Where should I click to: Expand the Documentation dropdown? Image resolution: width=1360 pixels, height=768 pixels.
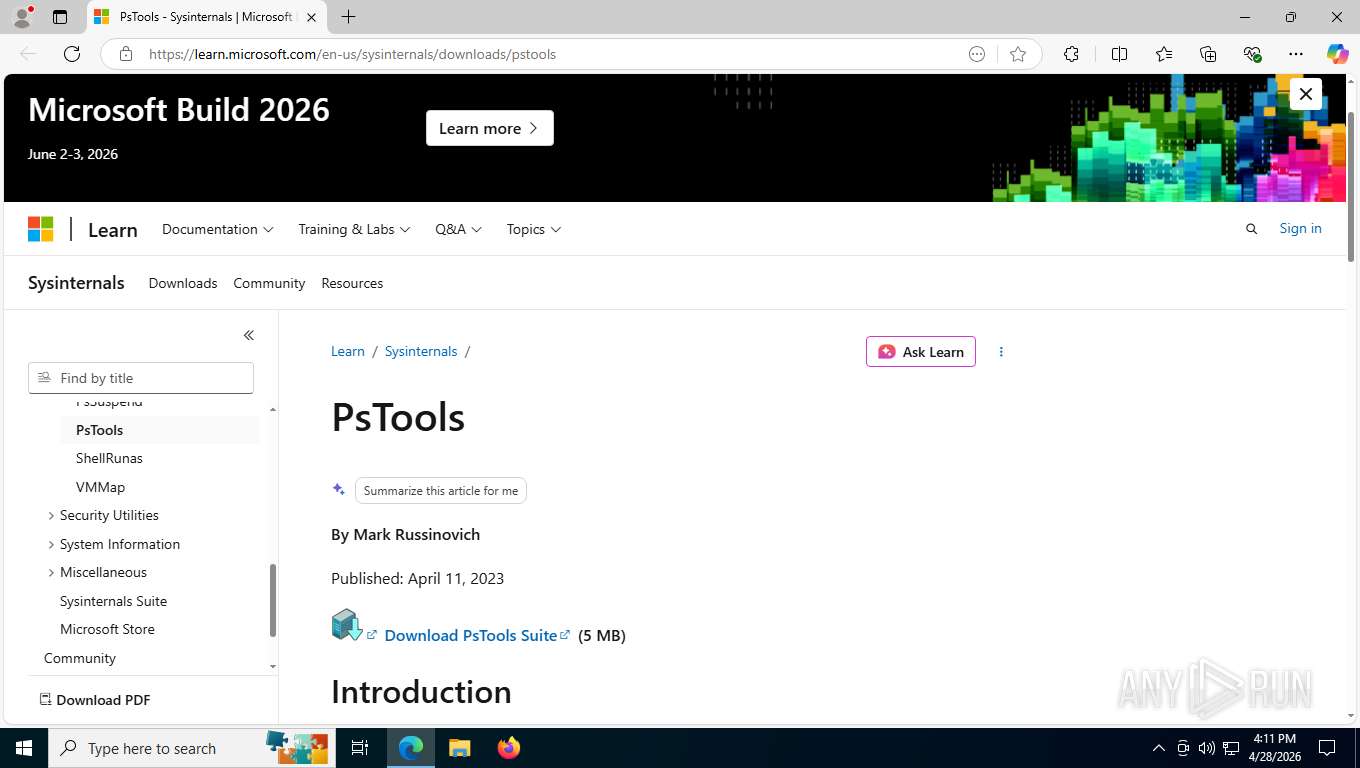coord(217,229)
